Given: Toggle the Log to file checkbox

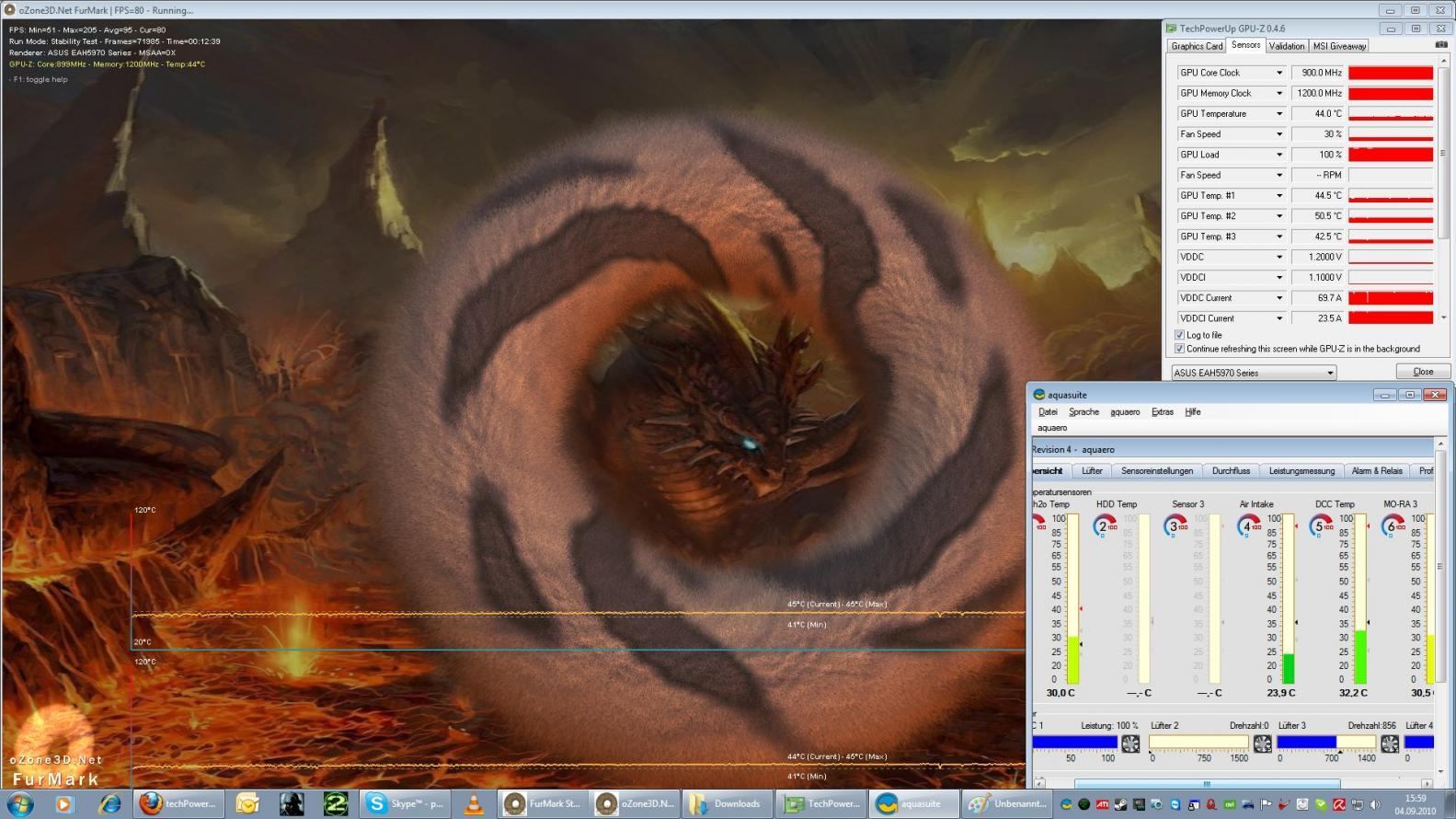Looking at the screenshot, I should coord(1180,335).
